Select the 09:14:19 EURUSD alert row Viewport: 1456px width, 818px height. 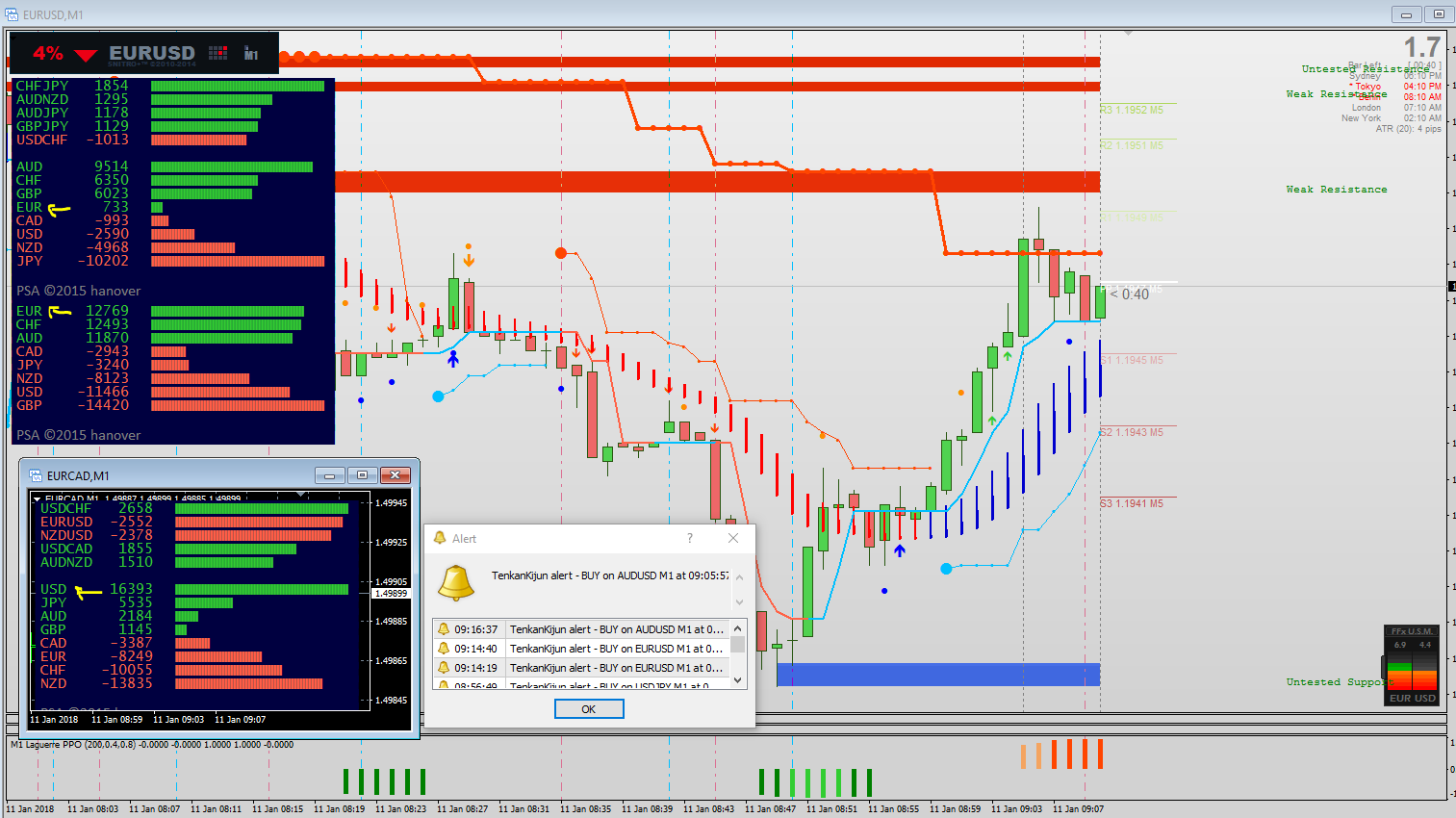580,668
